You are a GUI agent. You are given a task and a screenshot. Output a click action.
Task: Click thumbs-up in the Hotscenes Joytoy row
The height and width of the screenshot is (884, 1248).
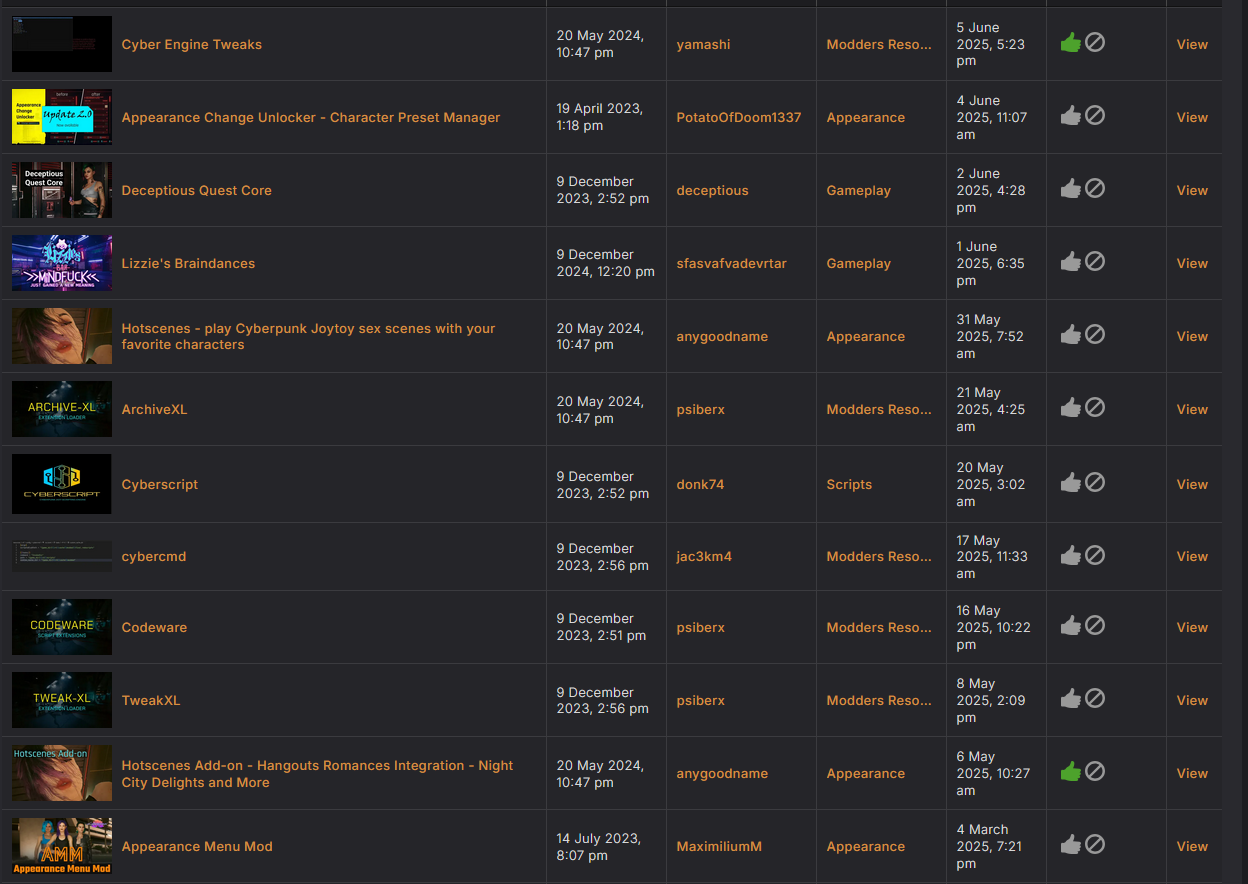point(1071,334)
